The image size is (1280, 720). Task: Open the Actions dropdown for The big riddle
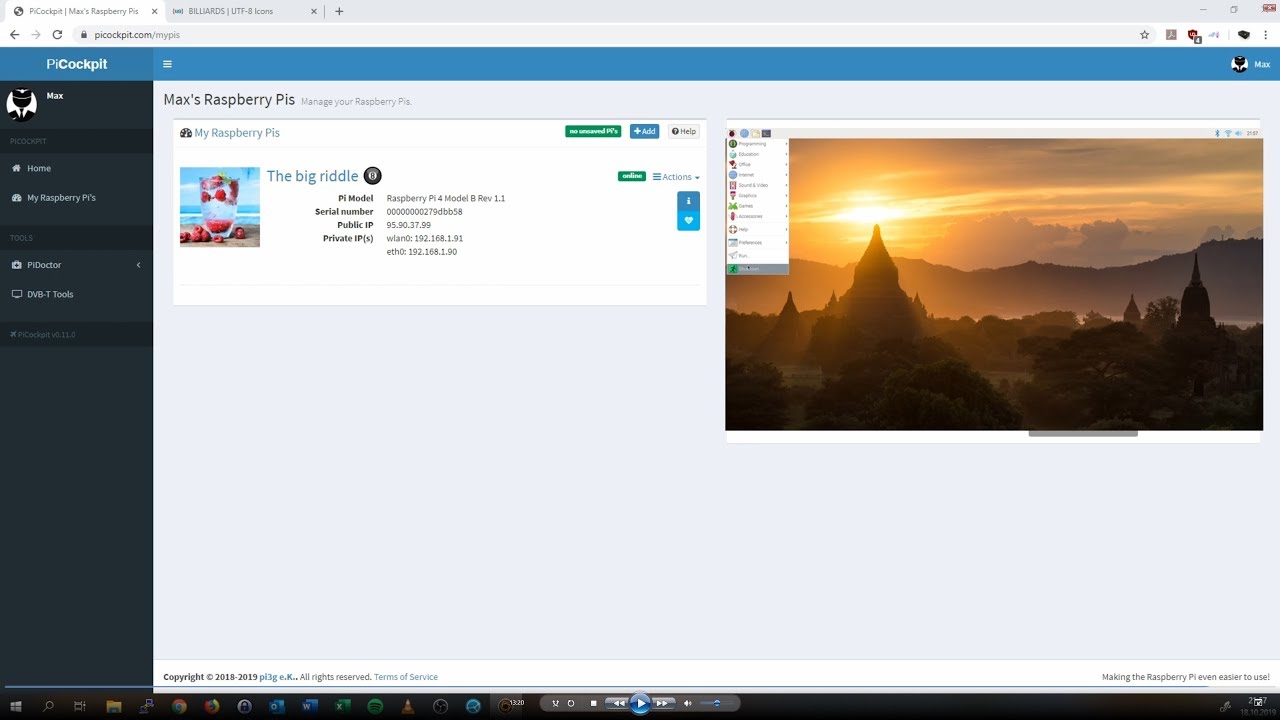[x=676, y=177]
